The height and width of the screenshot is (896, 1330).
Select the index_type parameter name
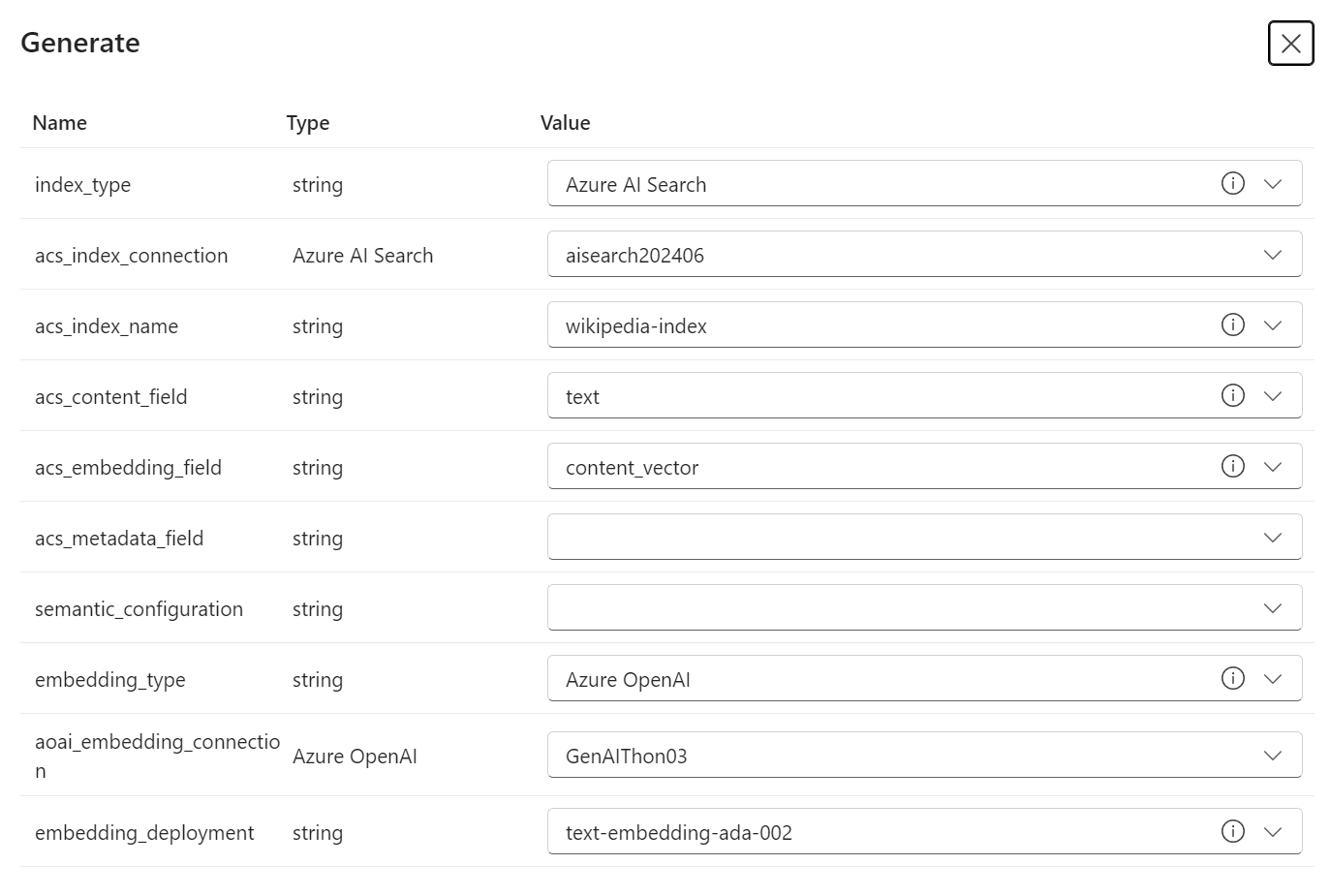click(82, 185)
